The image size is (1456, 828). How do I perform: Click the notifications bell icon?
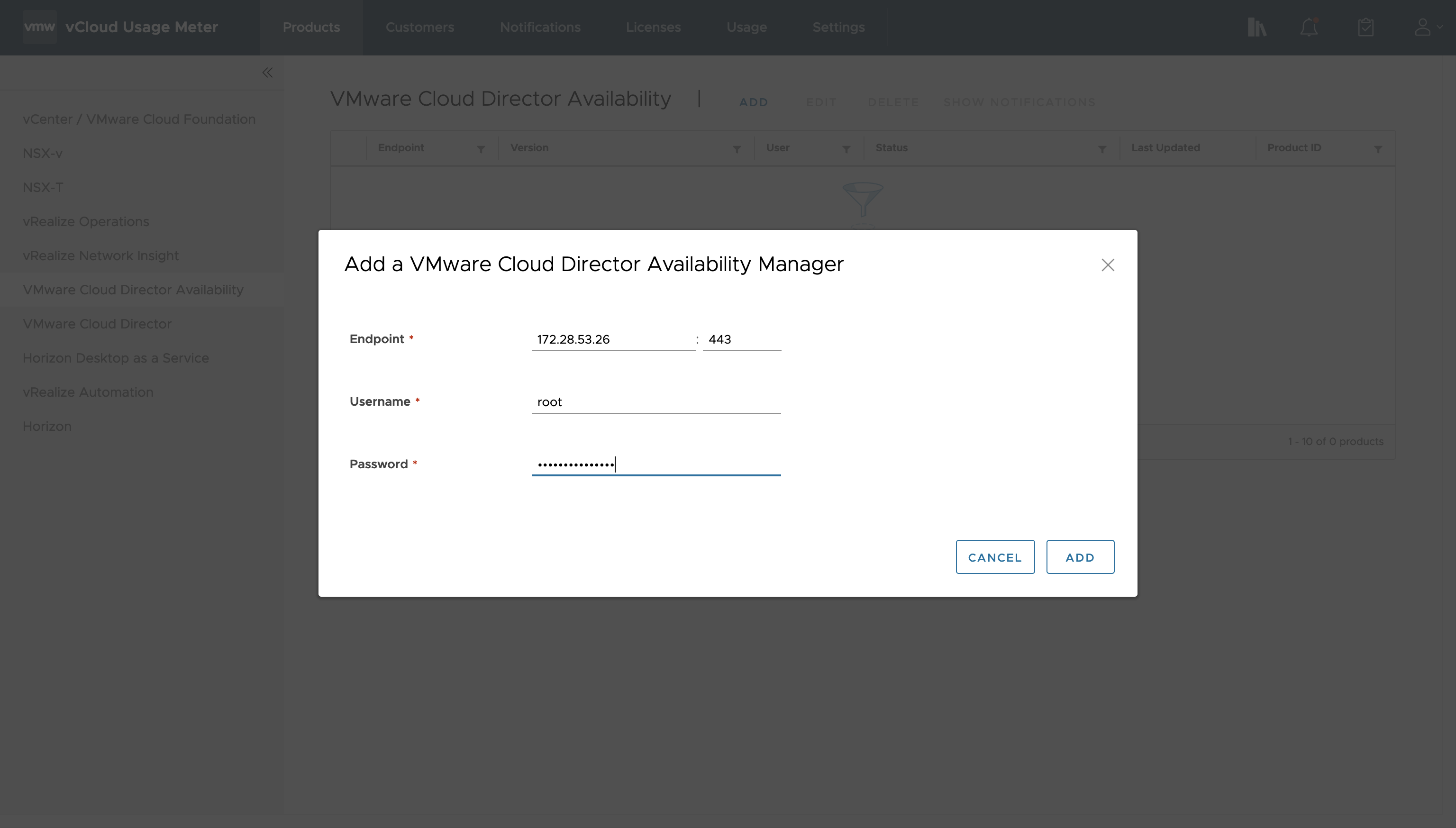(x=1308, y=27)
